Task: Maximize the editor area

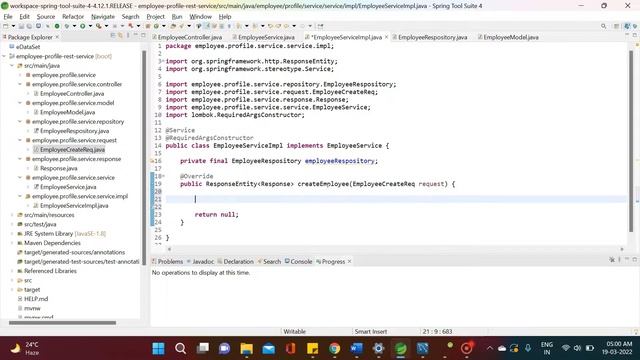Action: coord(635,36)
